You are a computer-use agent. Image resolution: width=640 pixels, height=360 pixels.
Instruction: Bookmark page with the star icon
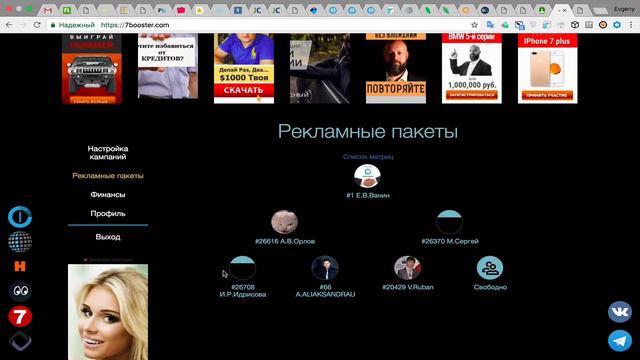[474, 25]
